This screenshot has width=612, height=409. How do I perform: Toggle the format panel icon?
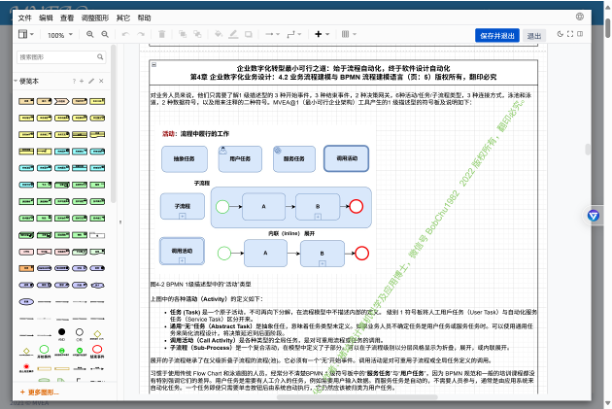580,34
